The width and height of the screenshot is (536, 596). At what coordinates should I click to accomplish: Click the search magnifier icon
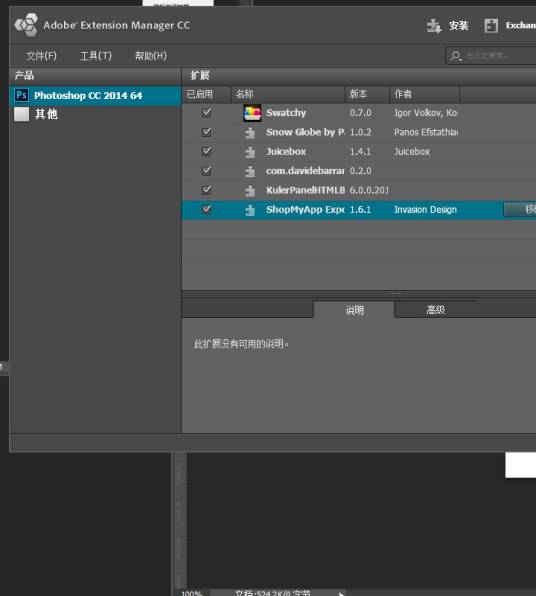pyautogui.click(x=456, y=56)
